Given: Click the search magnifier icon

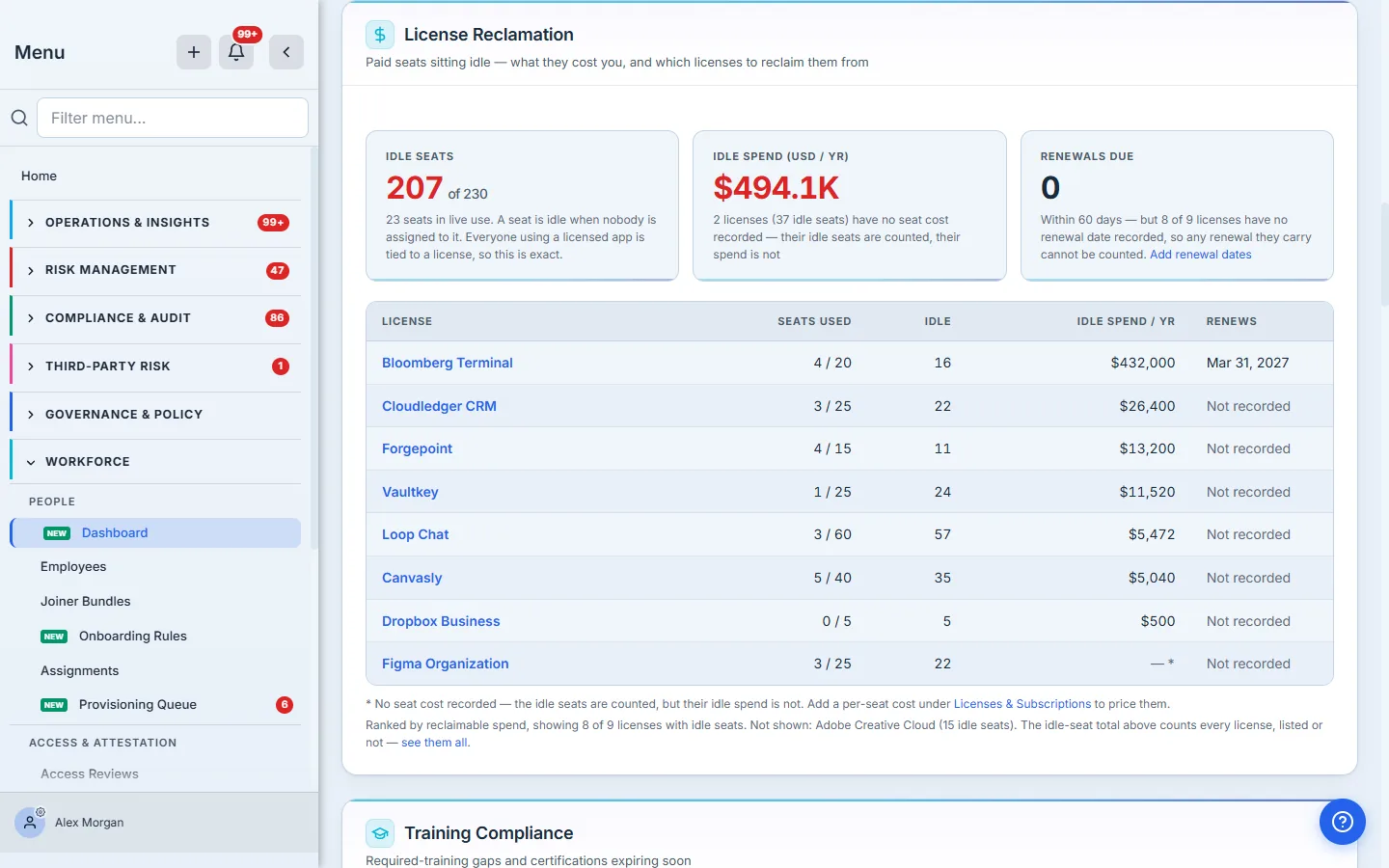Looking at the screenshot, I should click(19, 118).
